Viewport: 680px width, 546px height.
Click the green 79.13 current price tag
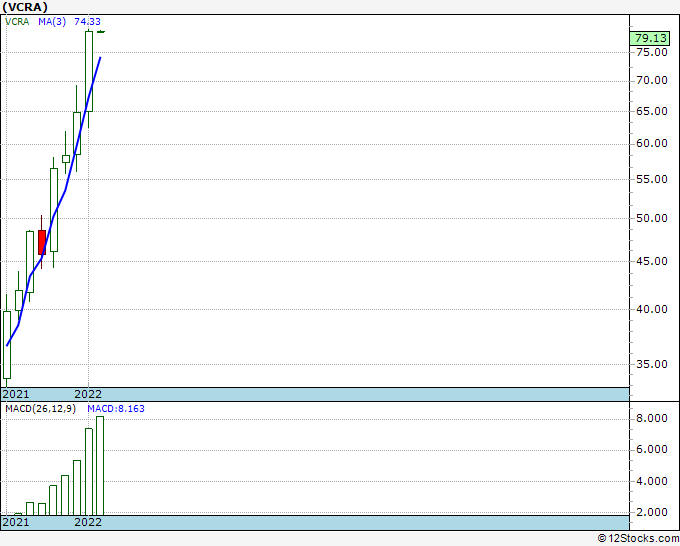pos(650,39)
